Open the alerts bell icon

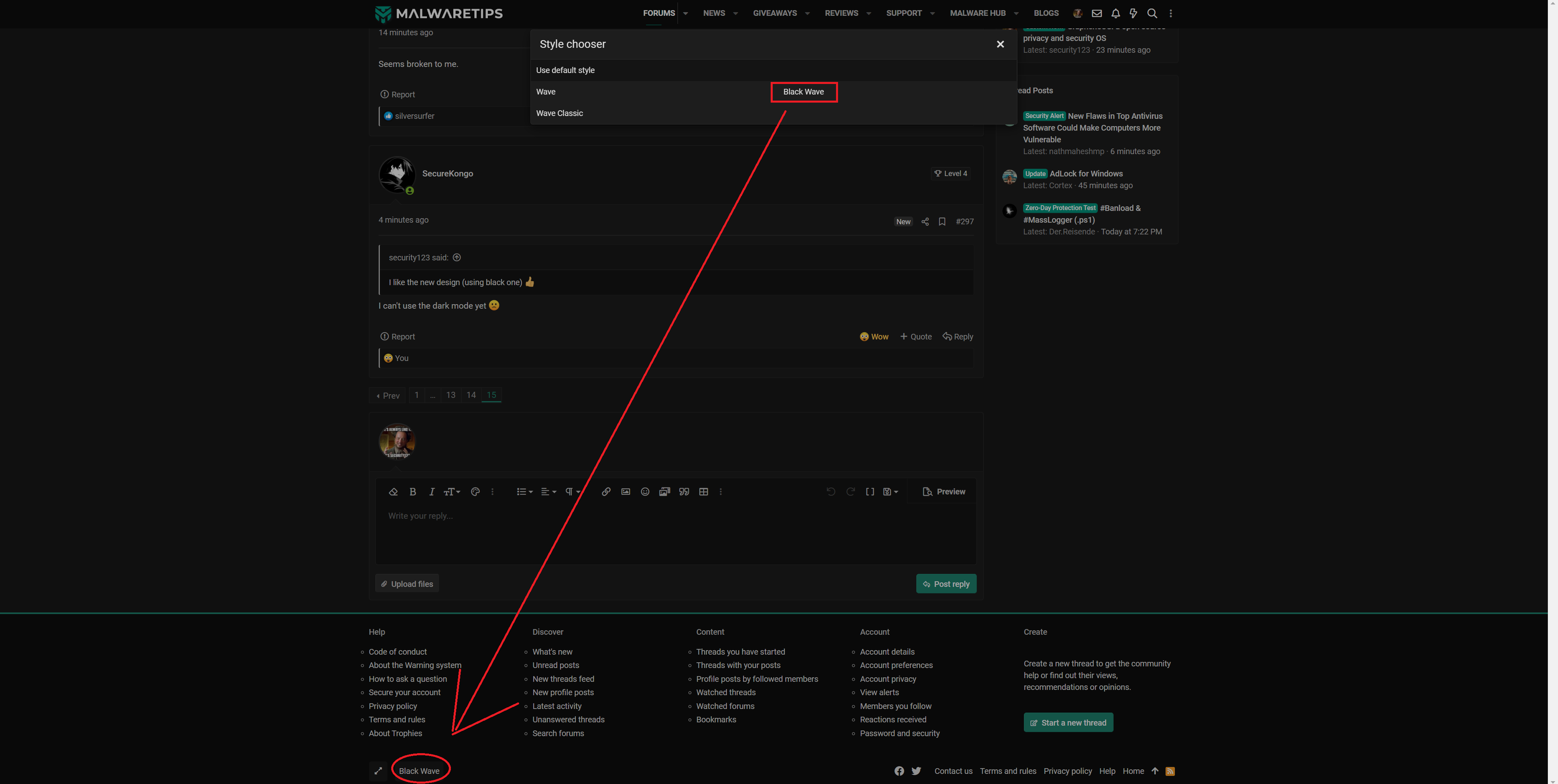tap(1115, 13)
